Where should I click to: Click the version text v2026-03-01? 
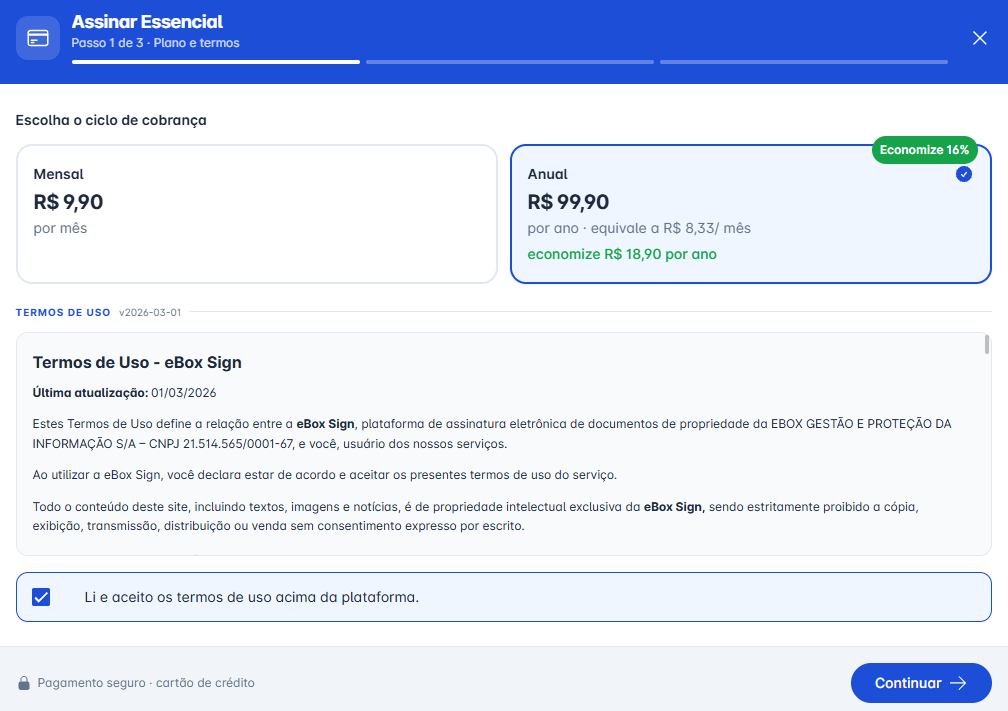pos(150,312)
